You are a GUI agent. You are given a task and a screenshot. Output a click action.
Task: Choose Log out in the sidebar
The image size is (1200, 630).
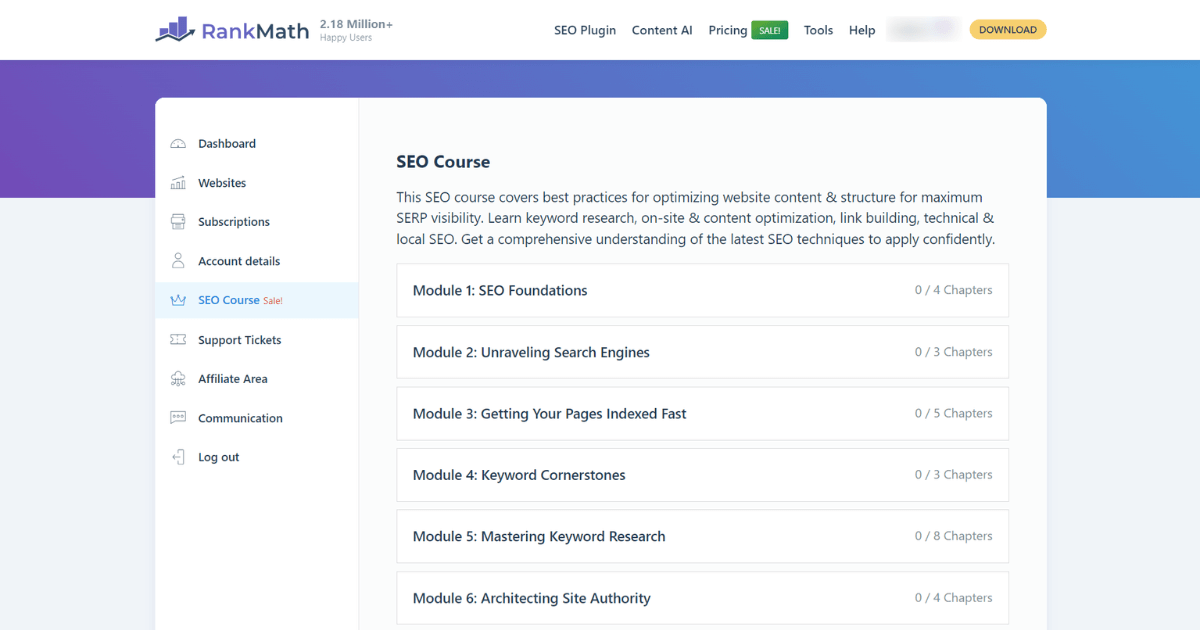257,457
